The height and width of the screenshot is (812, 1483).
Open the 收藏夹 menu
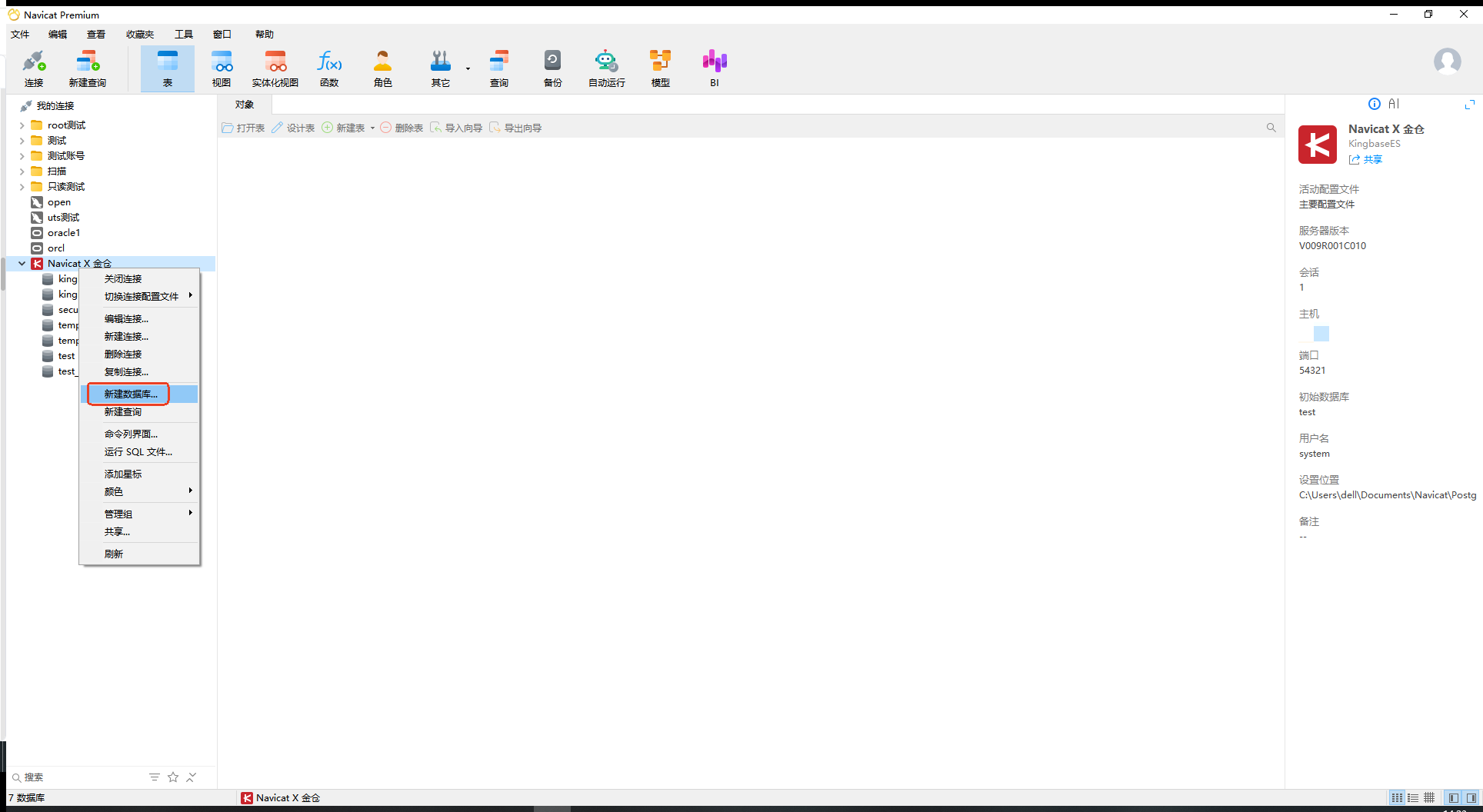coord(140,35)
